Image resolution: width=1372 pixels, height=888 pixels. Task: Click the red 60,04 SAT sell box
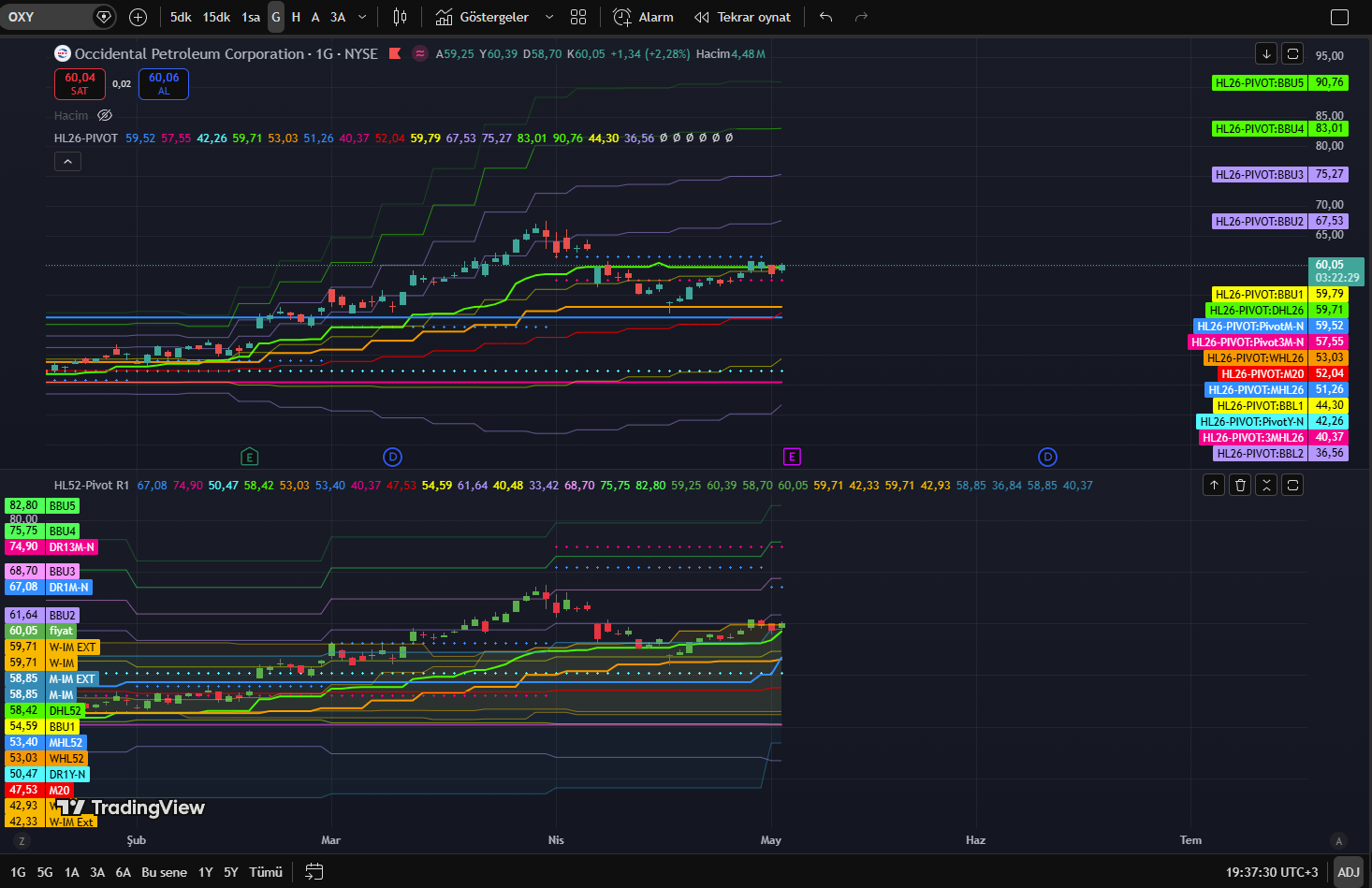click(80, 84)
